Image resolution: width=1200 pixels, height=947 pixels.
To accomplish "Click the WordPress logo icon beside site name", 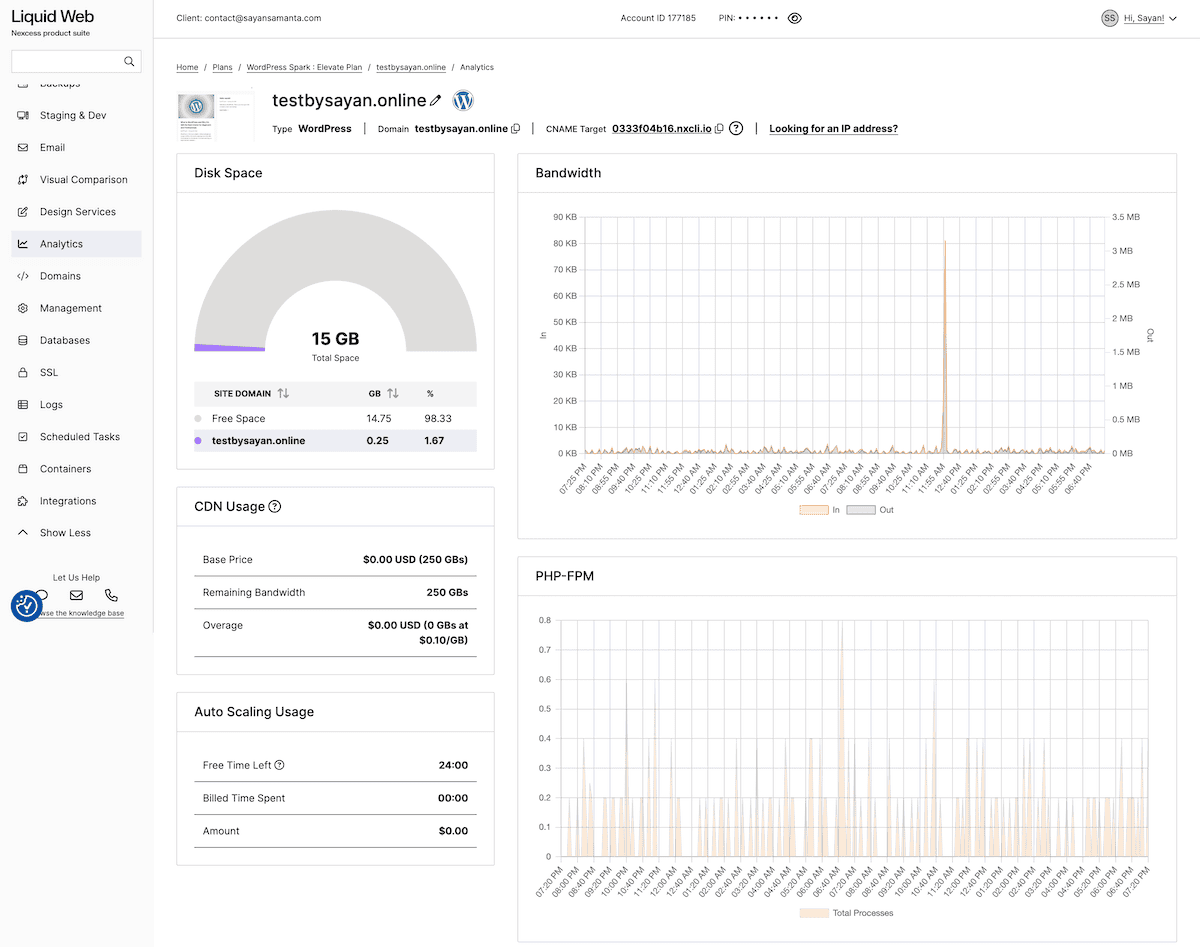I will (463, 101).
